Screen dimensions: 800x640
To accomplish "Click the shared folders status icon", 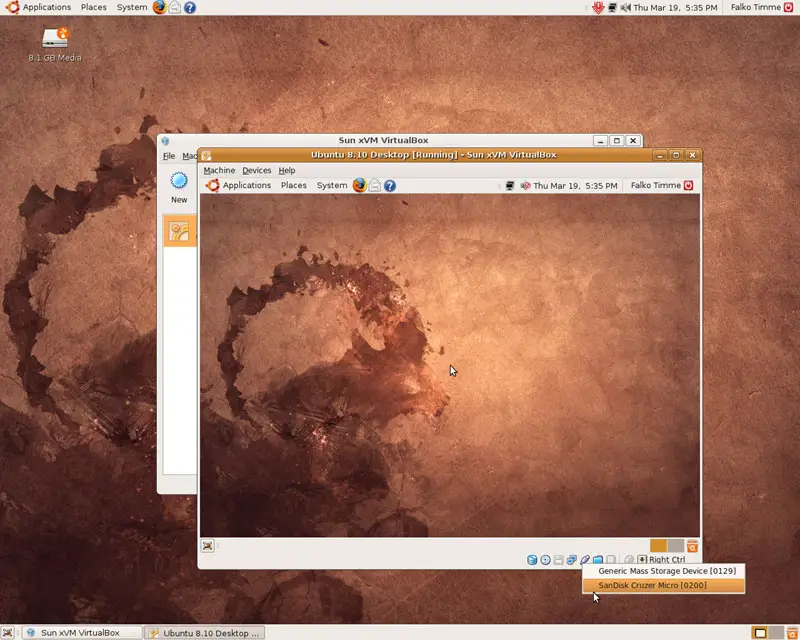I will click(x=598, y=560).
